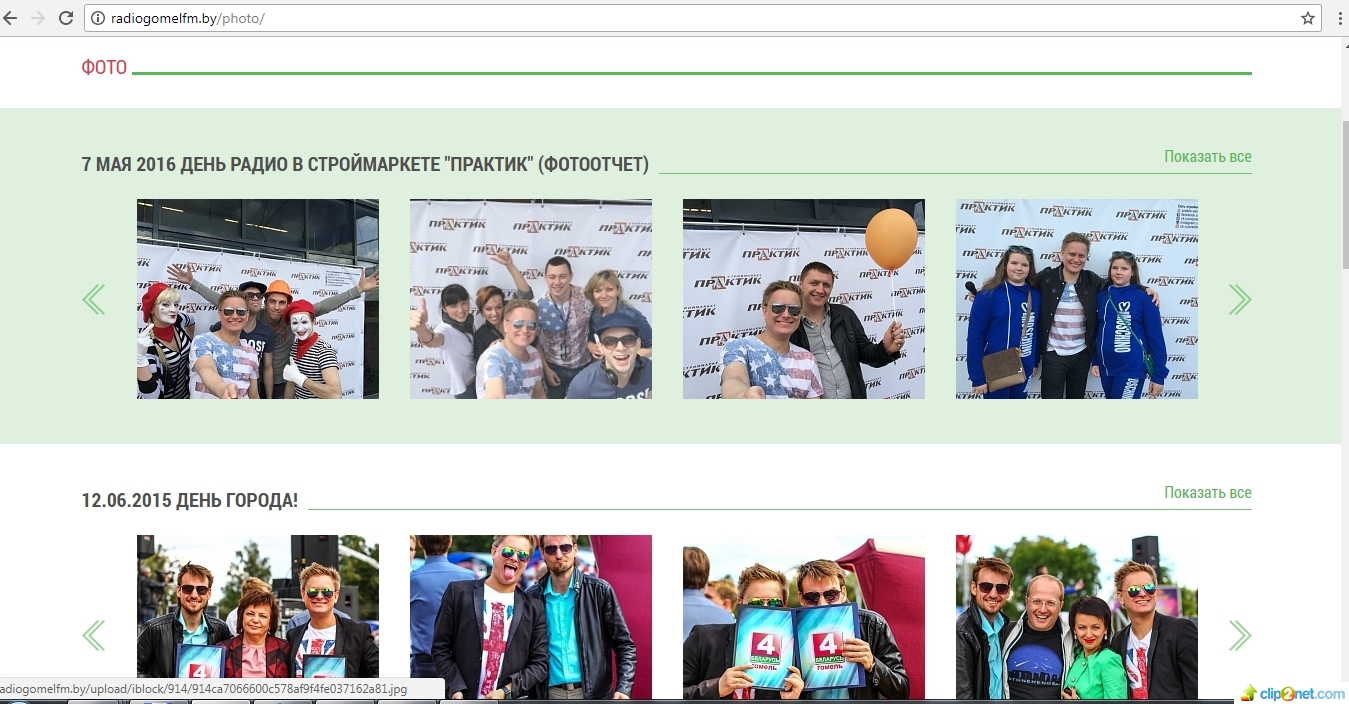Show previous photos in the 7 мая 2016 gallery
The image size is (1349, 704).
(x=93, y=299)
